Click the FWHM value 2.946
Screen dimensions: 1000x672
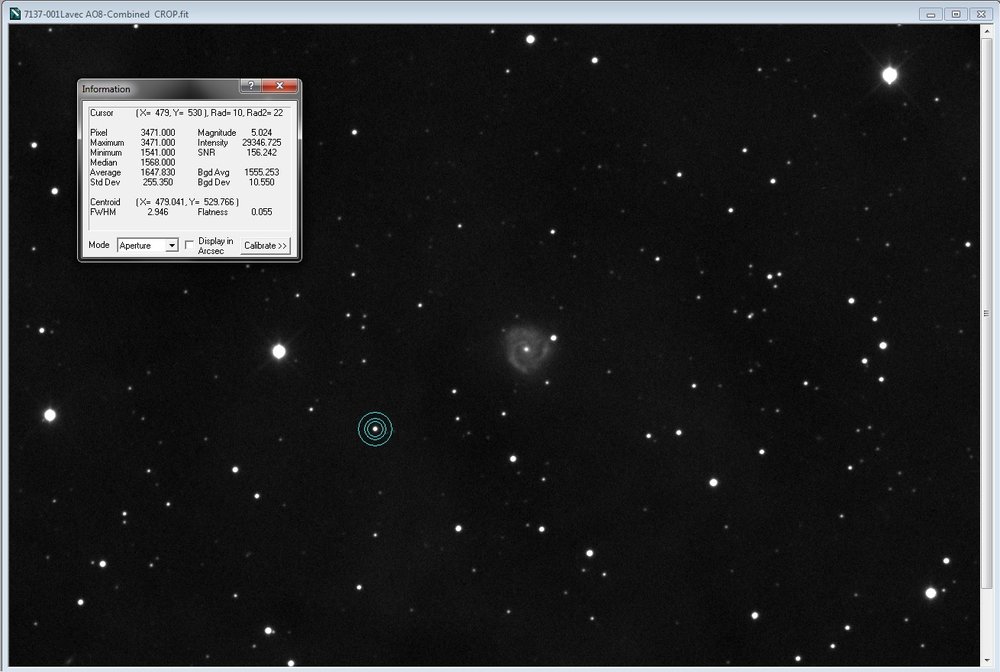tap(158, 212)
